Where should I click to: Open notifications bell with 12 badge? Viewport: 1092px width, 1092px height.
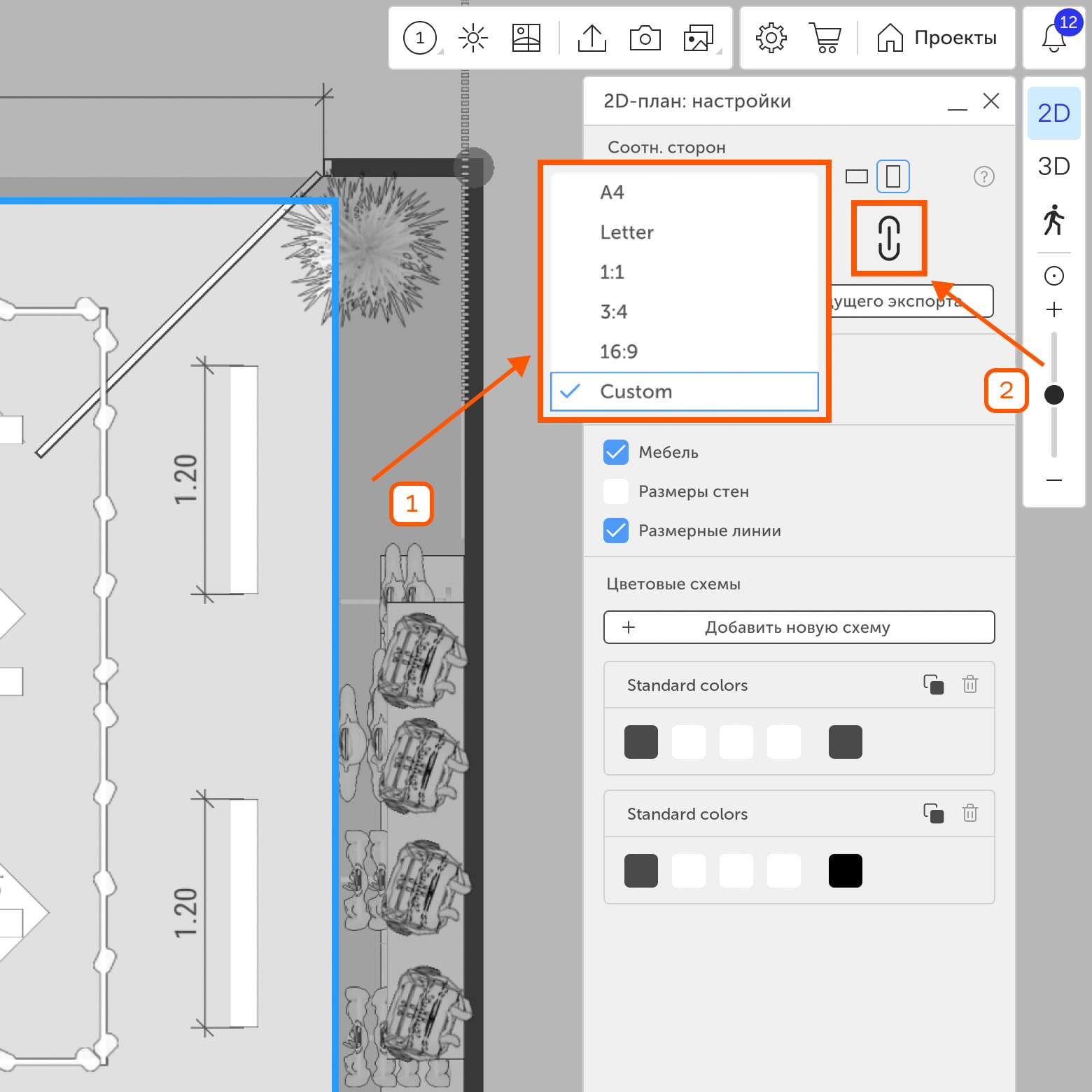pos(1054,38)
